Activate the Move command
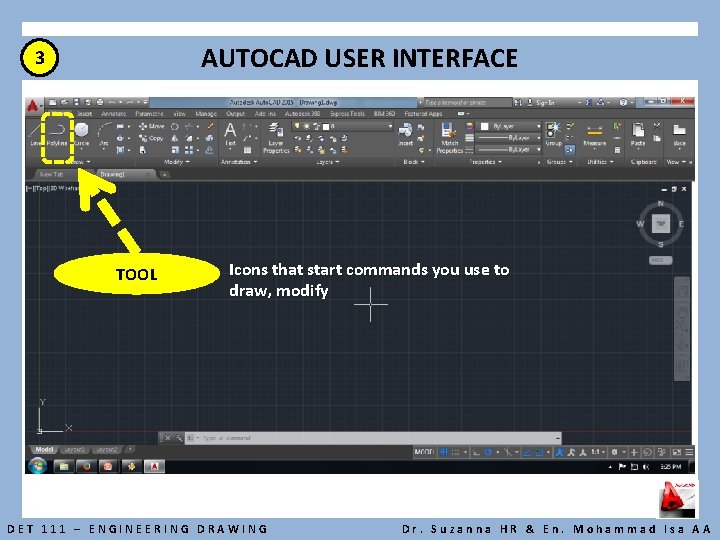 pyautogui.click(x=152, y=126)
